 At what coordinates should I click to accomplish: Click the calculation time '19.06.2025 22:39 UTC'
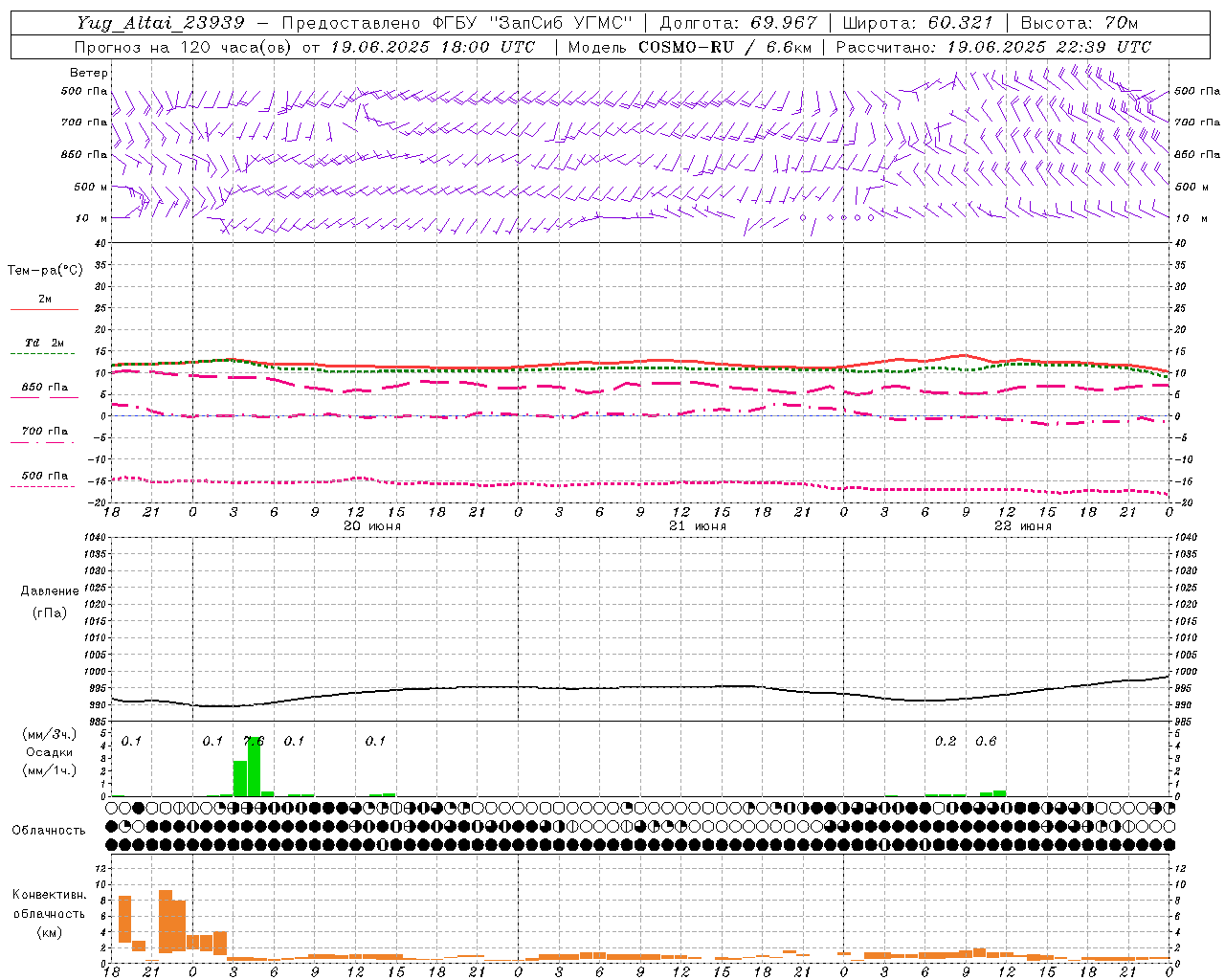tap(1049, 47)
